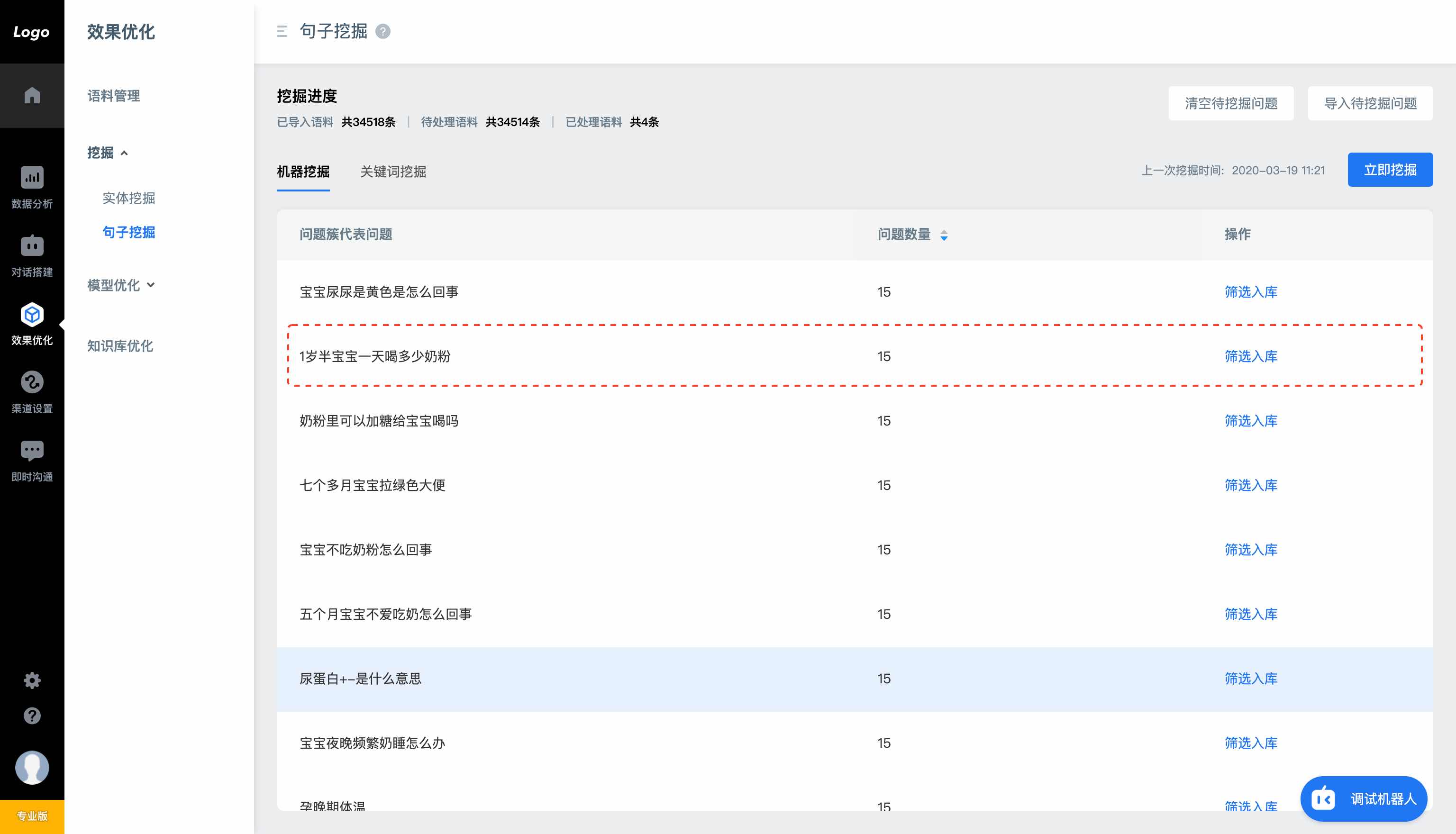Collapse the 挖掘 menu group
The image size is (1456, 834).
(108, 153)
